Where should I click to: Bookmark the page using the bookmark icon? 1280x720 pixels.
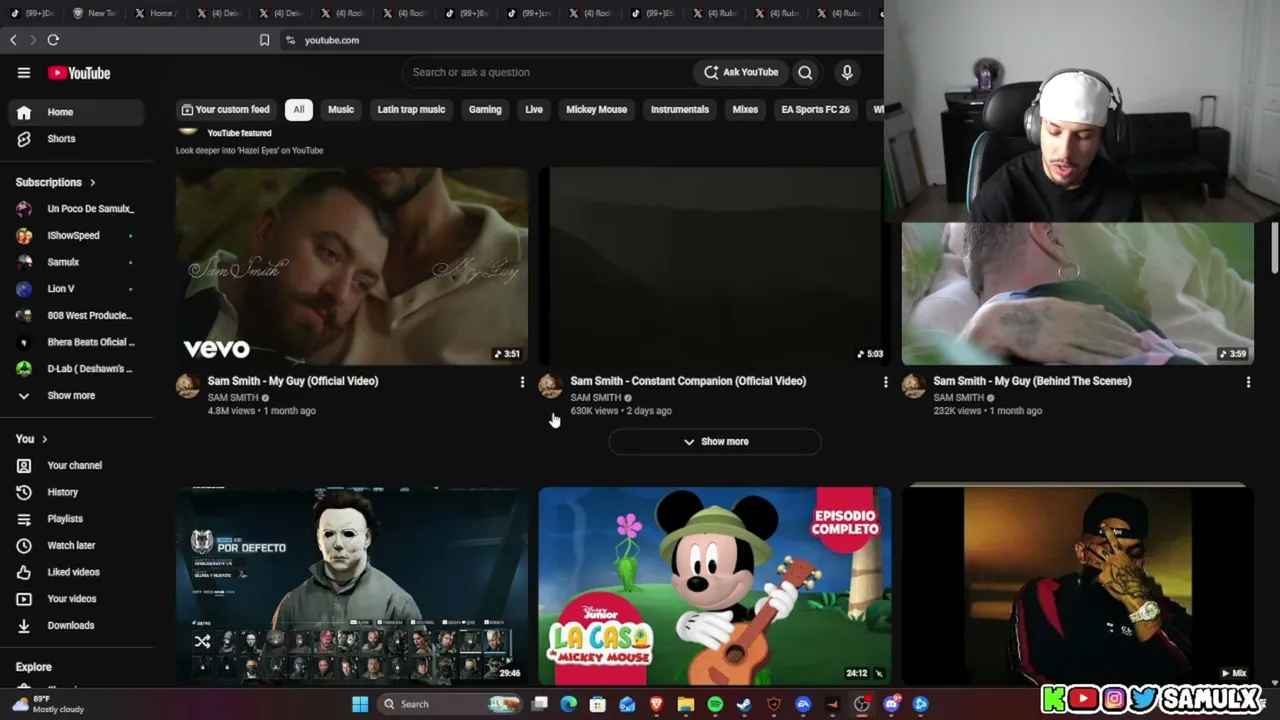[264, 40]
